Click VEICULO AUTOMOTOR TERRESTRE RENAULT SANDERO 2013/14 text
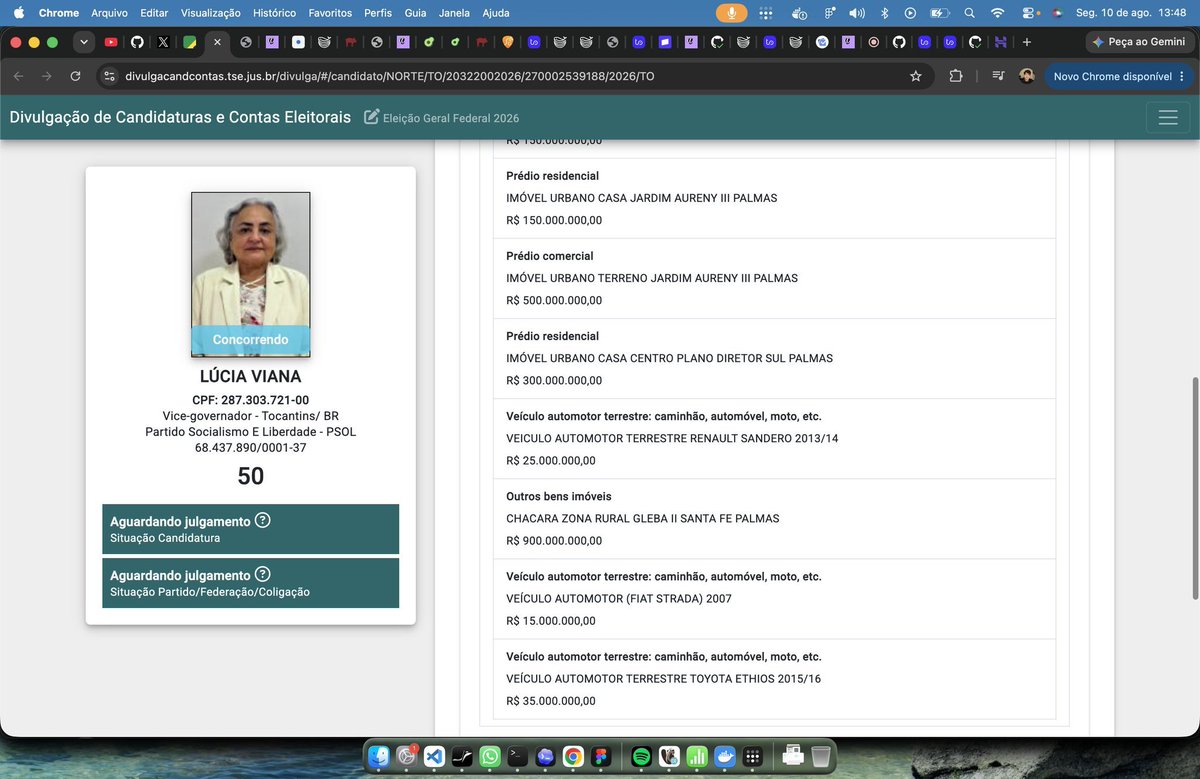Viewport: 1200px width, 779px height. (x=672, y=438)
